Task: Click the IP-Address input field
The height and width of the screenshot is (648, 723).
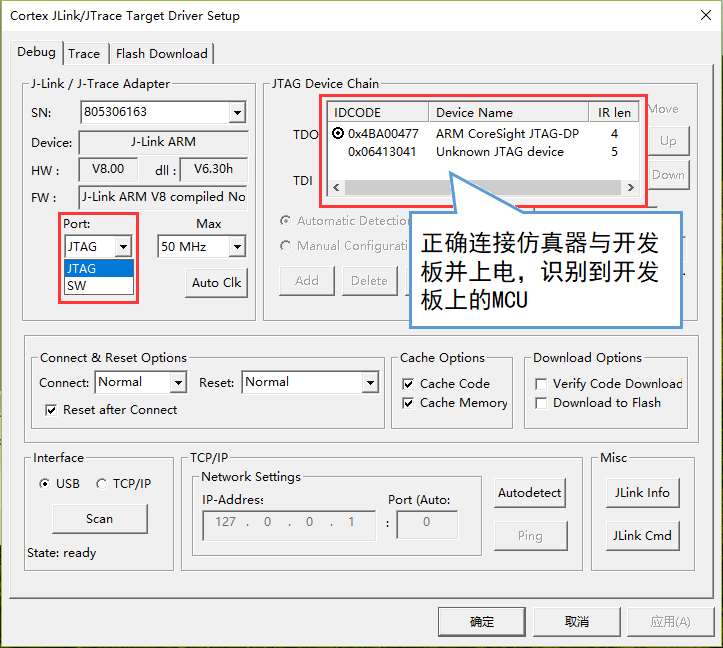Action: click(289, 525)
